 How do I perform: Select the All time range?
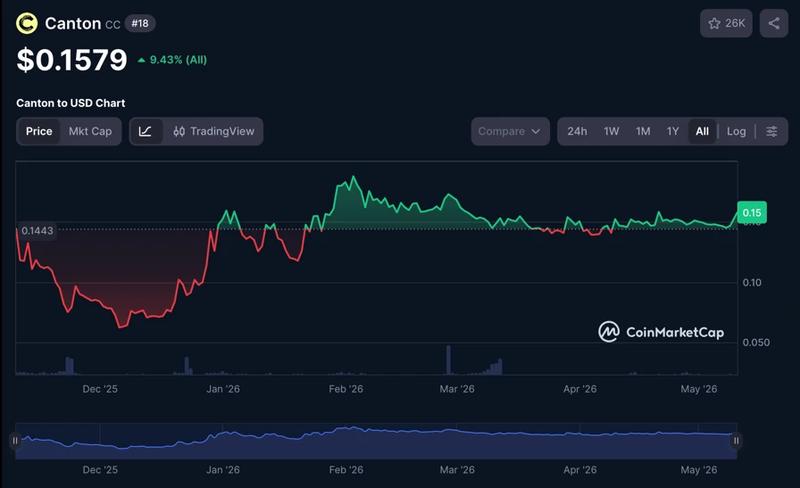pyautogui.click(x=702, y=132)
